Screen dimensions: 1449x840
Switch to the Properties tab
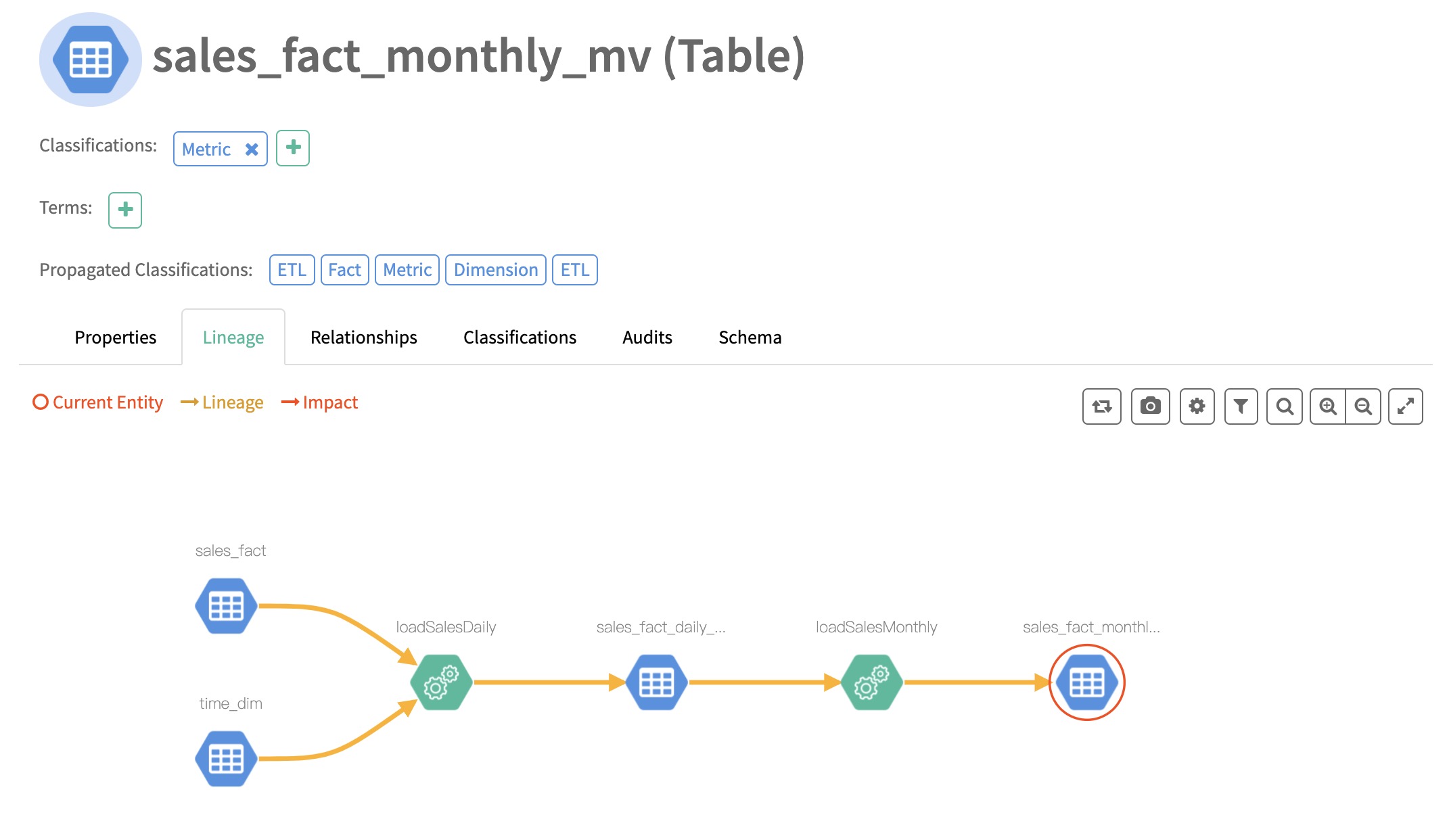(115, 337)
